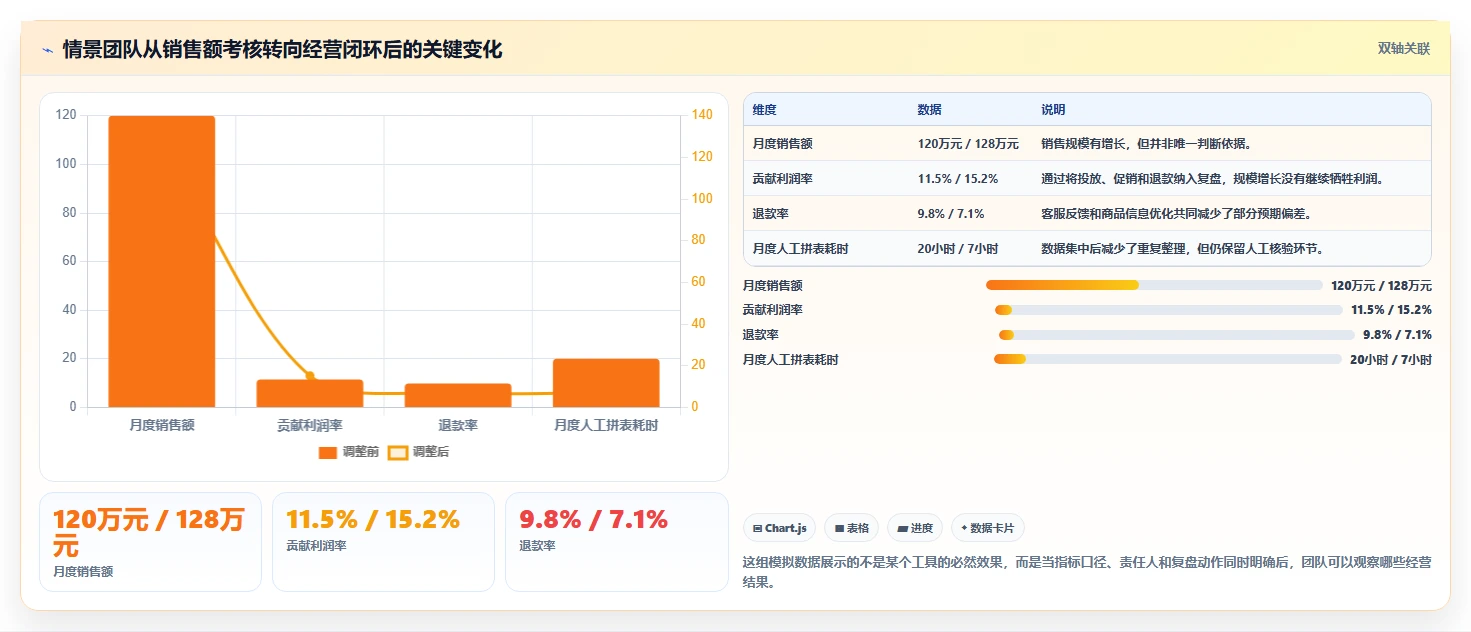Click the 月度销售额 progress bar
The height and width of the screenshot is (632, 1471).
tap(1154, 285)
